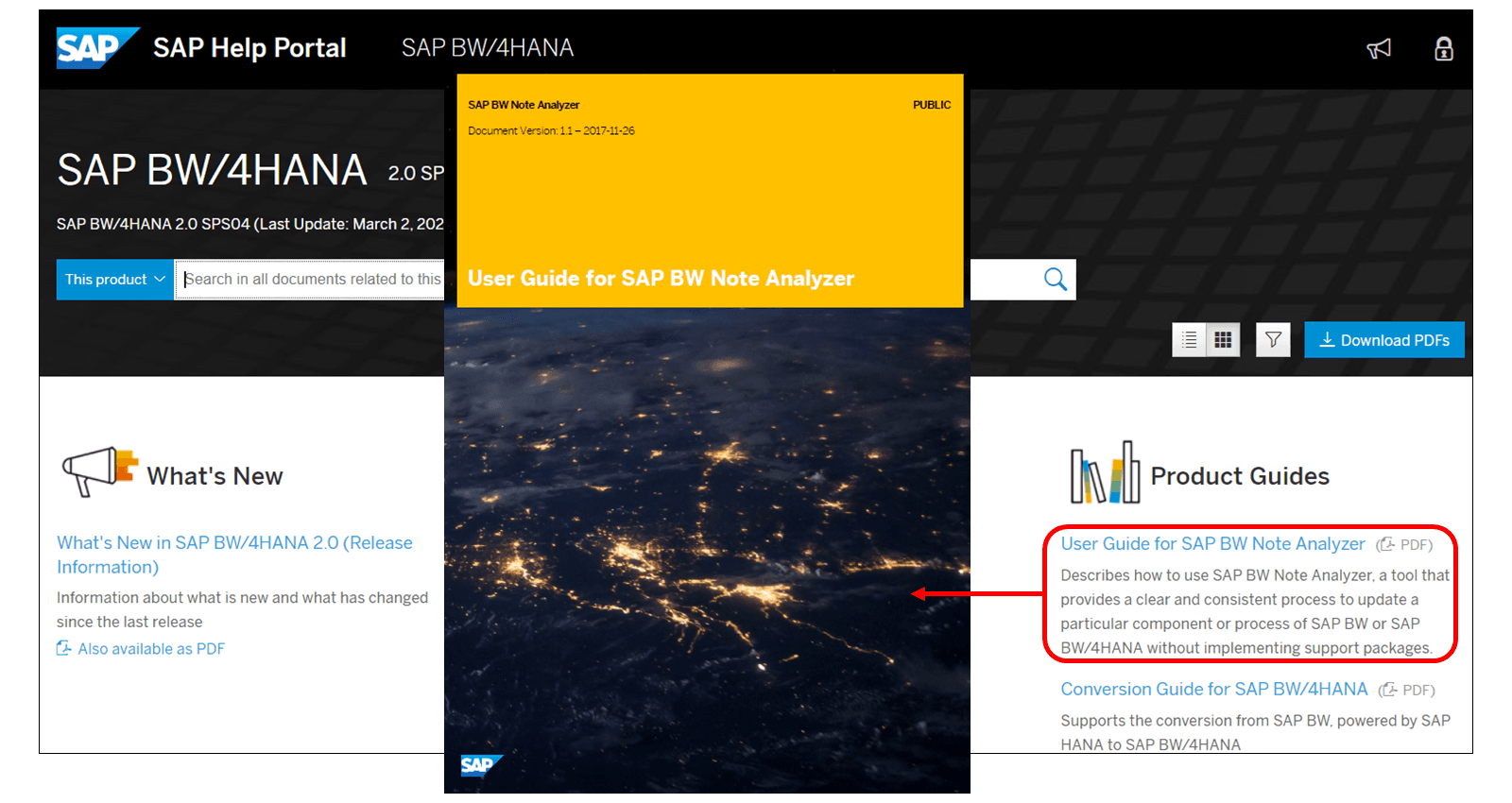Click the search magnifier icon

[x=1055, y=279]
